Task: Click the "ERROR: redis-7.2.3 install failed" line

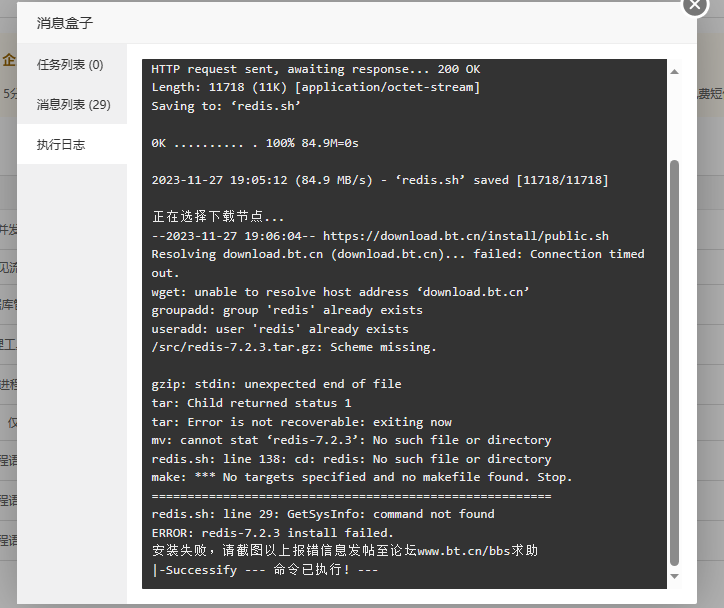Action: click(x=272, y=533)
